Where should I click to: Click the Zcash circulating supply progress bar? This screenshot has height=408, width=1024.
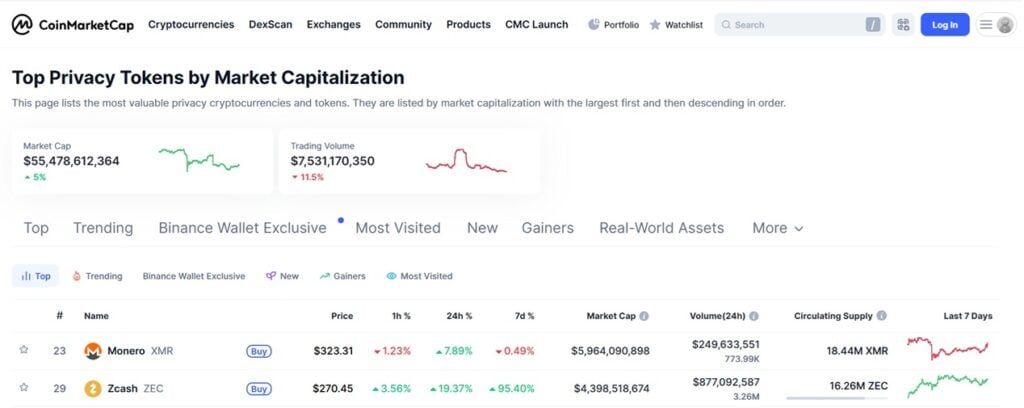[x=834, y=398]
